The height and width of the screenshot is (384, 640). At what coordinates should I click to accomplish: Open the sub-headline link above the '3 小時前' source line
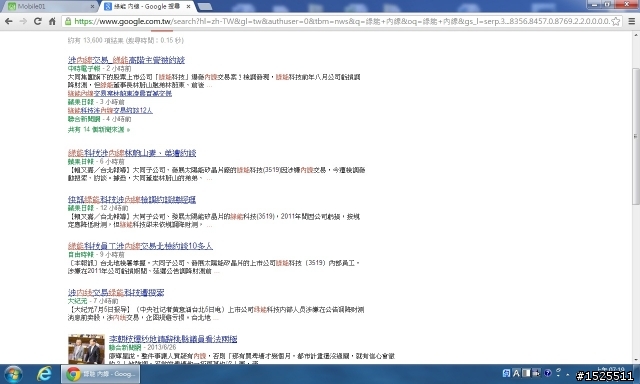coord(120,93)
